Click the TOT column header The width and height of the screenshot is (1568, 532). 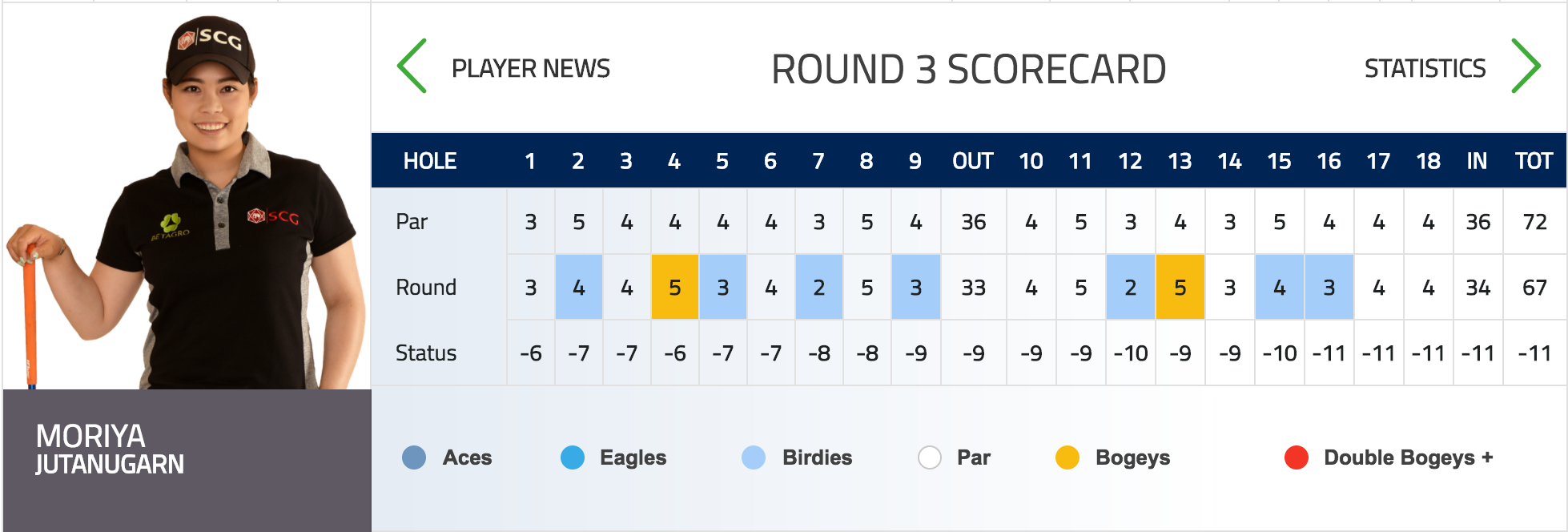point(1534,161)
